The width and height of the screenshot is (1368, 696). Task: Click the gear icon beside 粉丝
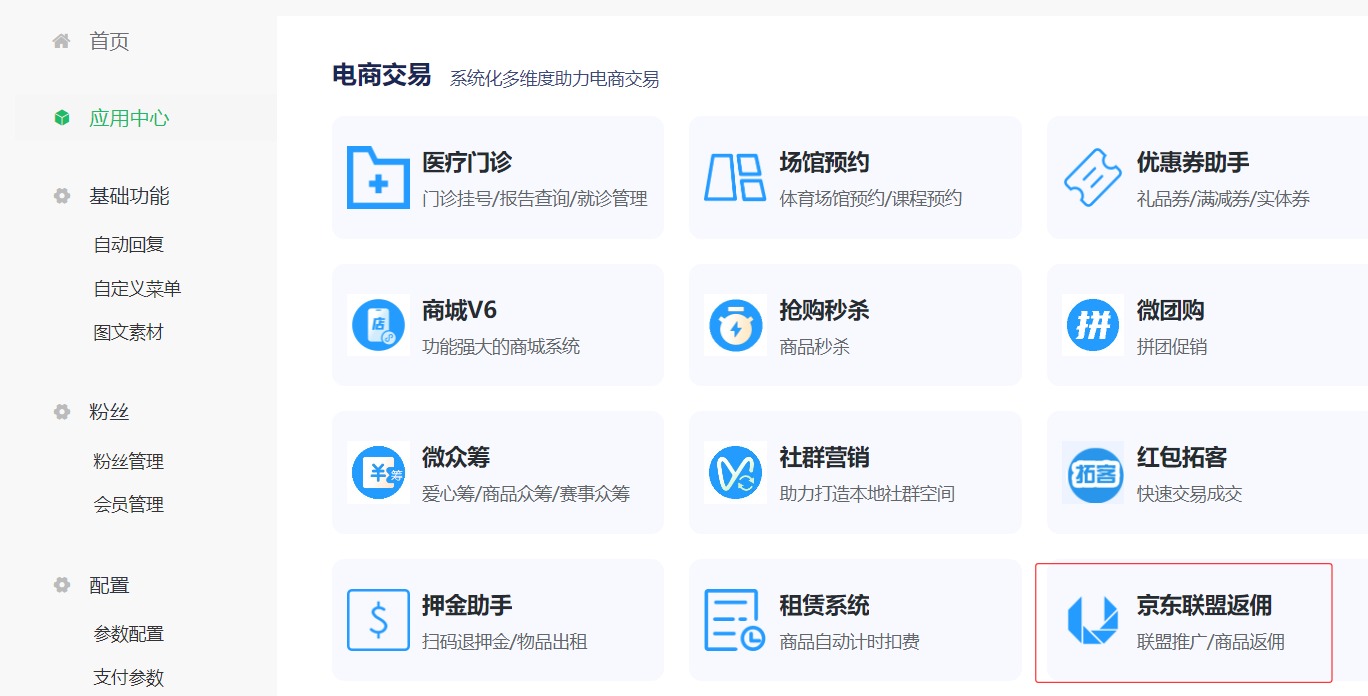point(62,412)
